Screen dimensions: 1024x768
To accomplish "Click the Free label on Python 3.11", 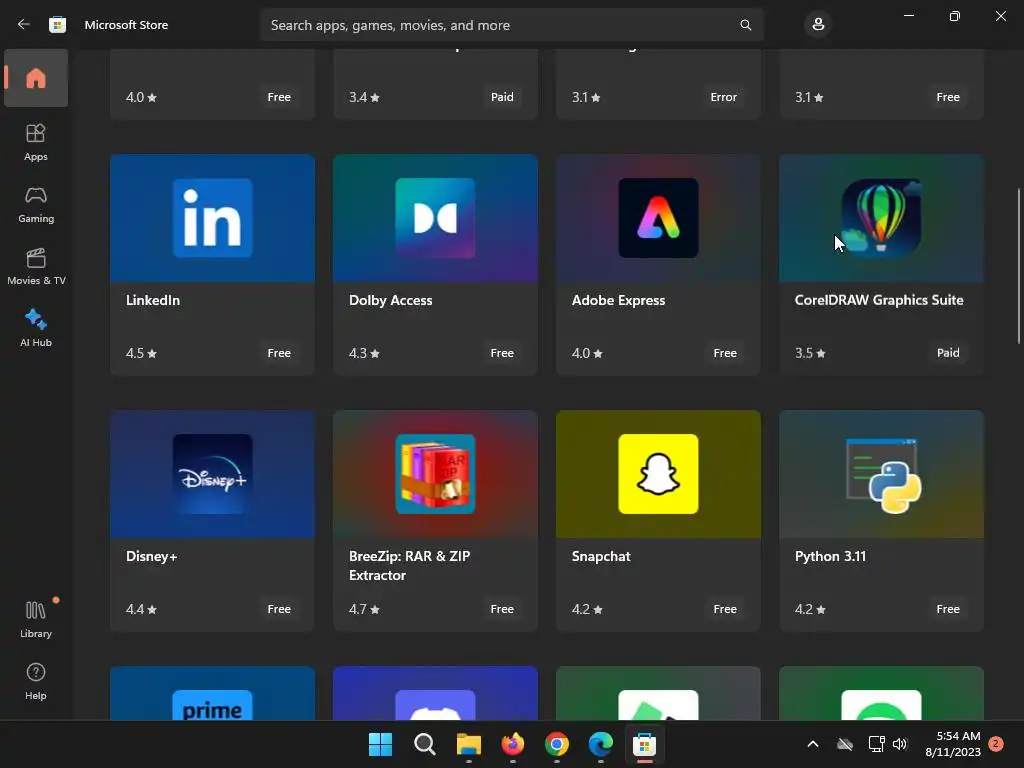I will [x=948, y=609].
